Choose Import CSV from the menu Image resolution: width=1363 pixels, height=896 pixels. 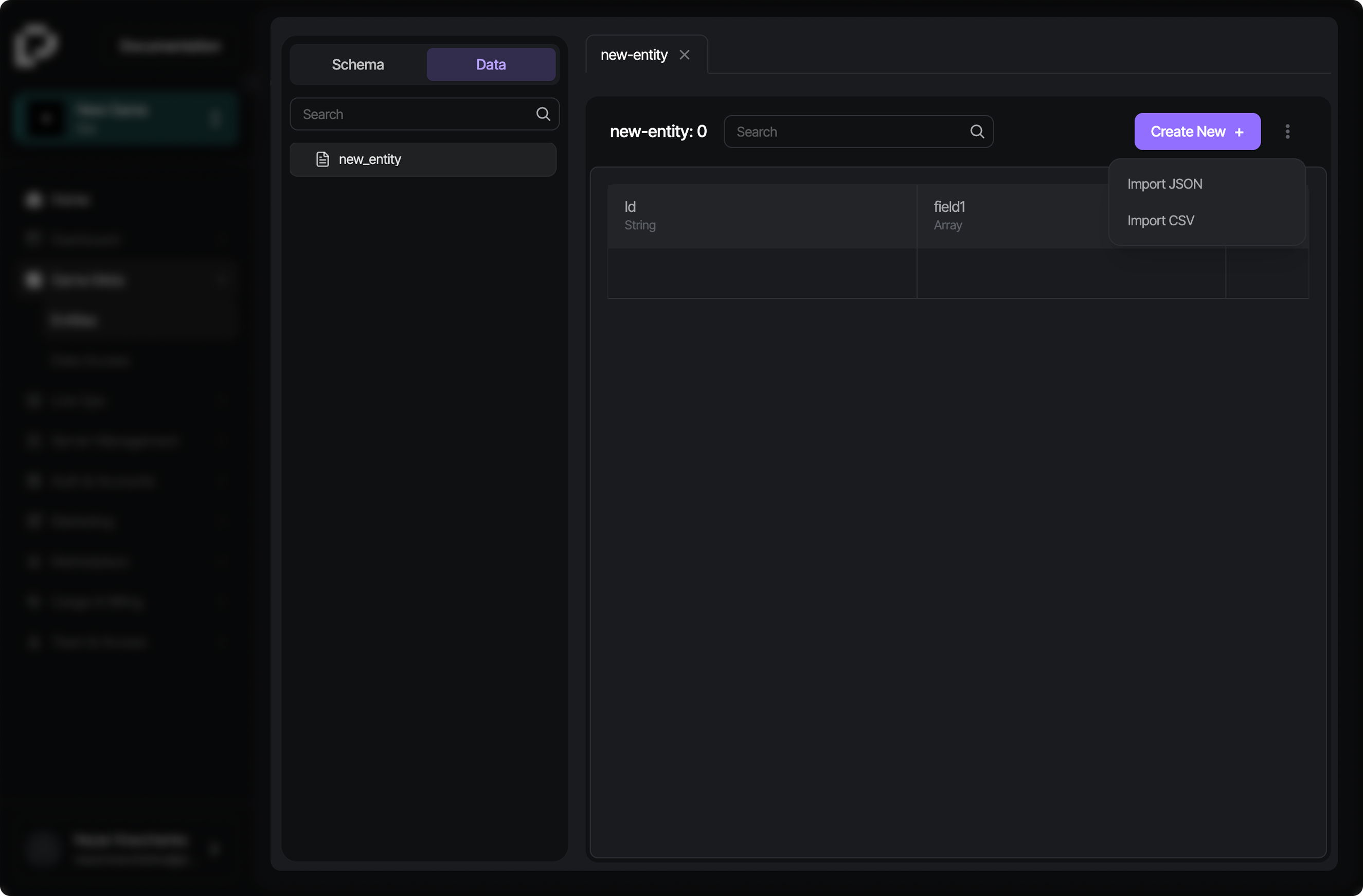tap(1160, 220)
